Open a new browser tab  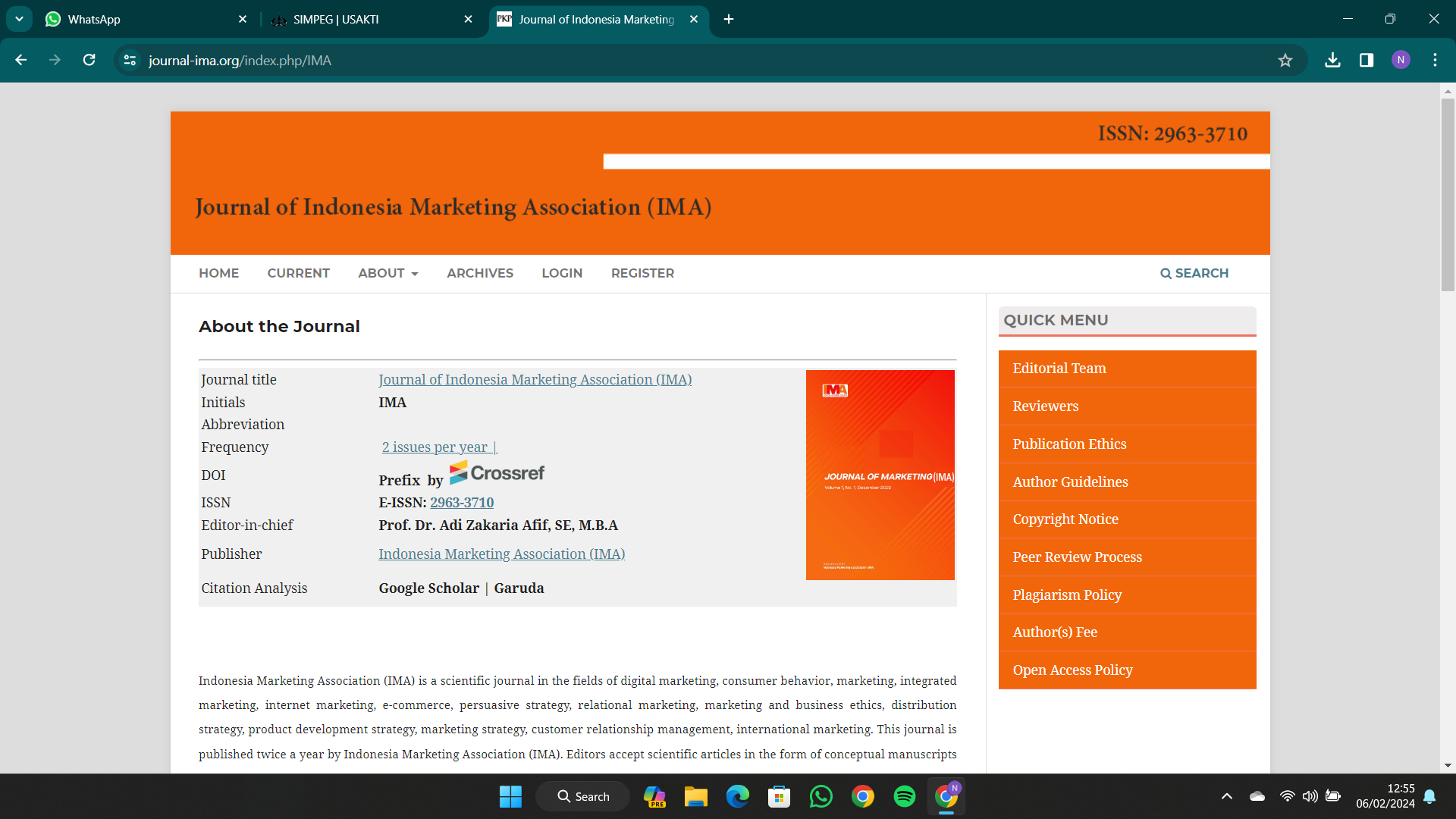[x=729, y=19]
